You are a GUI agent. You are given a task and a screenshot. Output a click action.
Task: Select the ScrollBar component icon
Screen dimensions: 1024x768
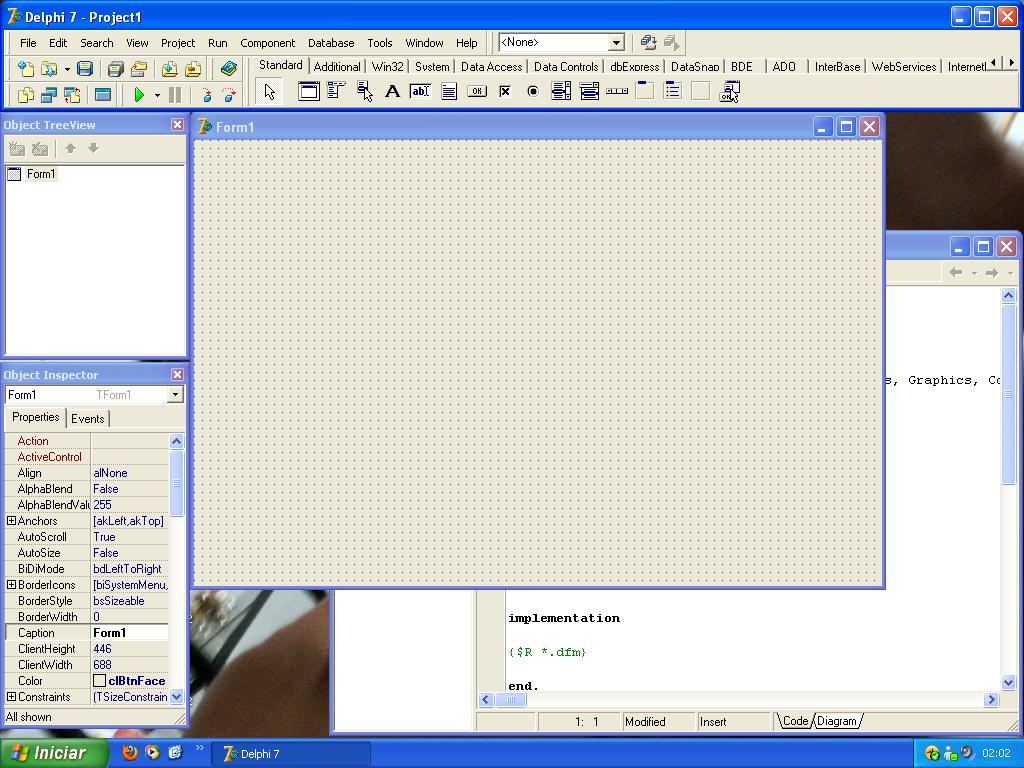617,91
